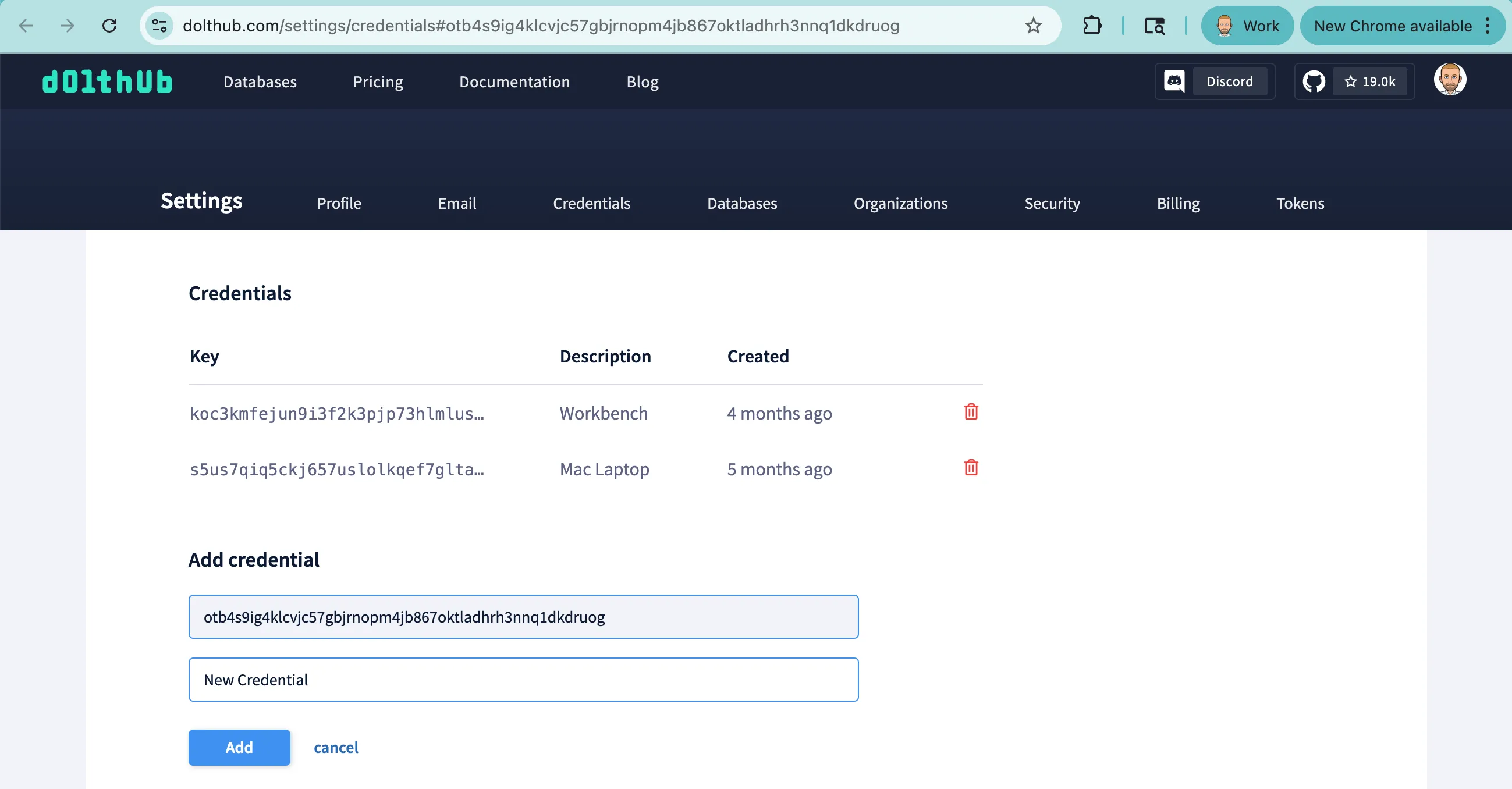Viewport: 1512px width, 789px height.
Task: Delete the Workbench credential
Action: [971, 412]
